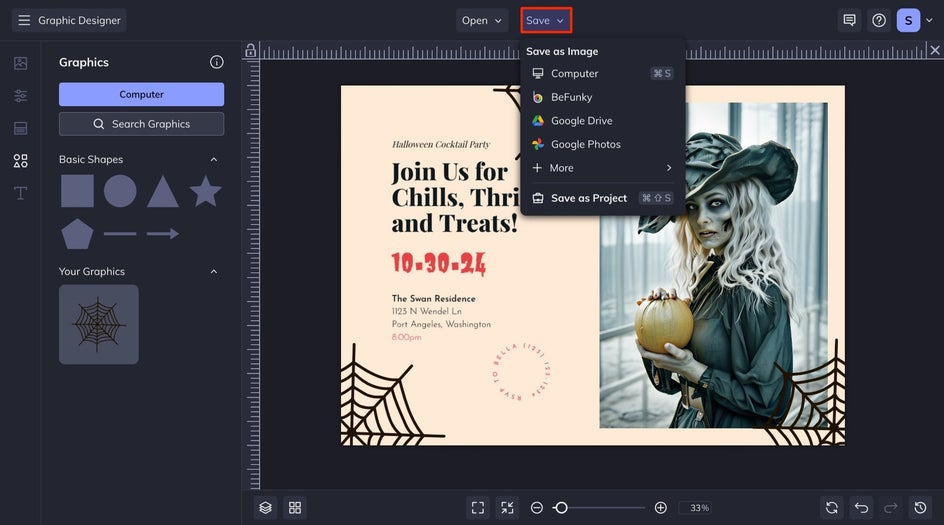Image resolution: width=944 pixels, height=525 pixels.
Task: Adjust the zoom slider handle
Action: click(561, 508)
